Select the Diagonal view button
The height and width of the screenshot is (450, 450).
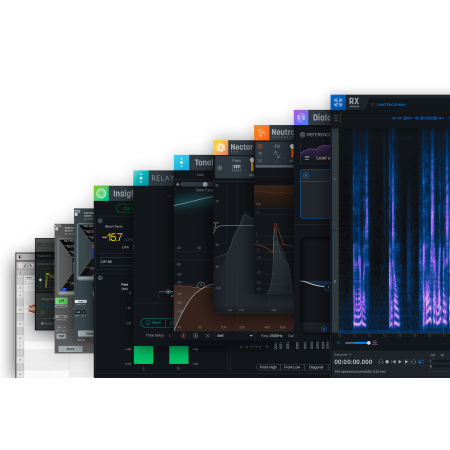tap(316, 367)
